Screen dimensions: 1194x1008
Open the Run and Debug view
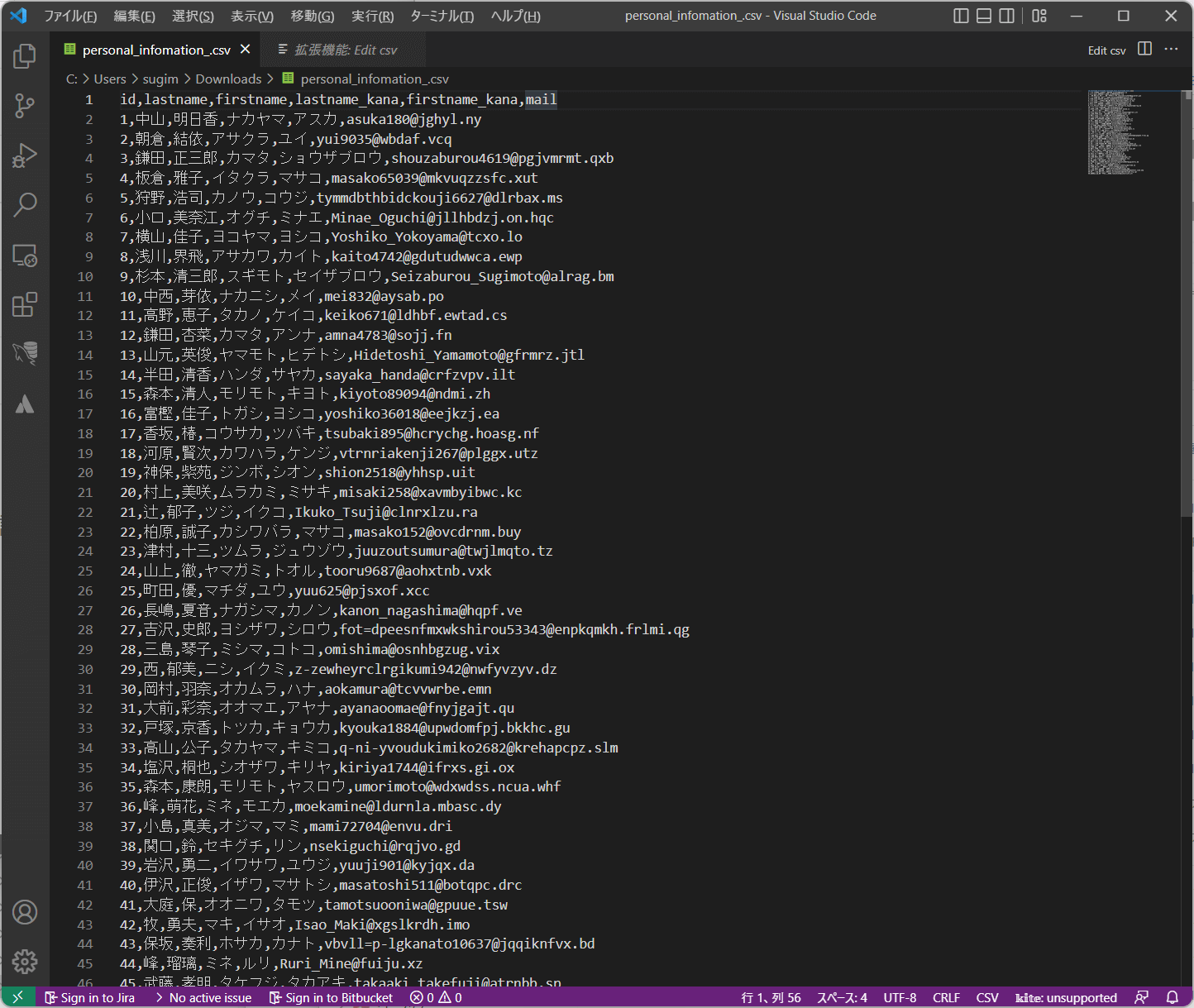click(25, 155)
